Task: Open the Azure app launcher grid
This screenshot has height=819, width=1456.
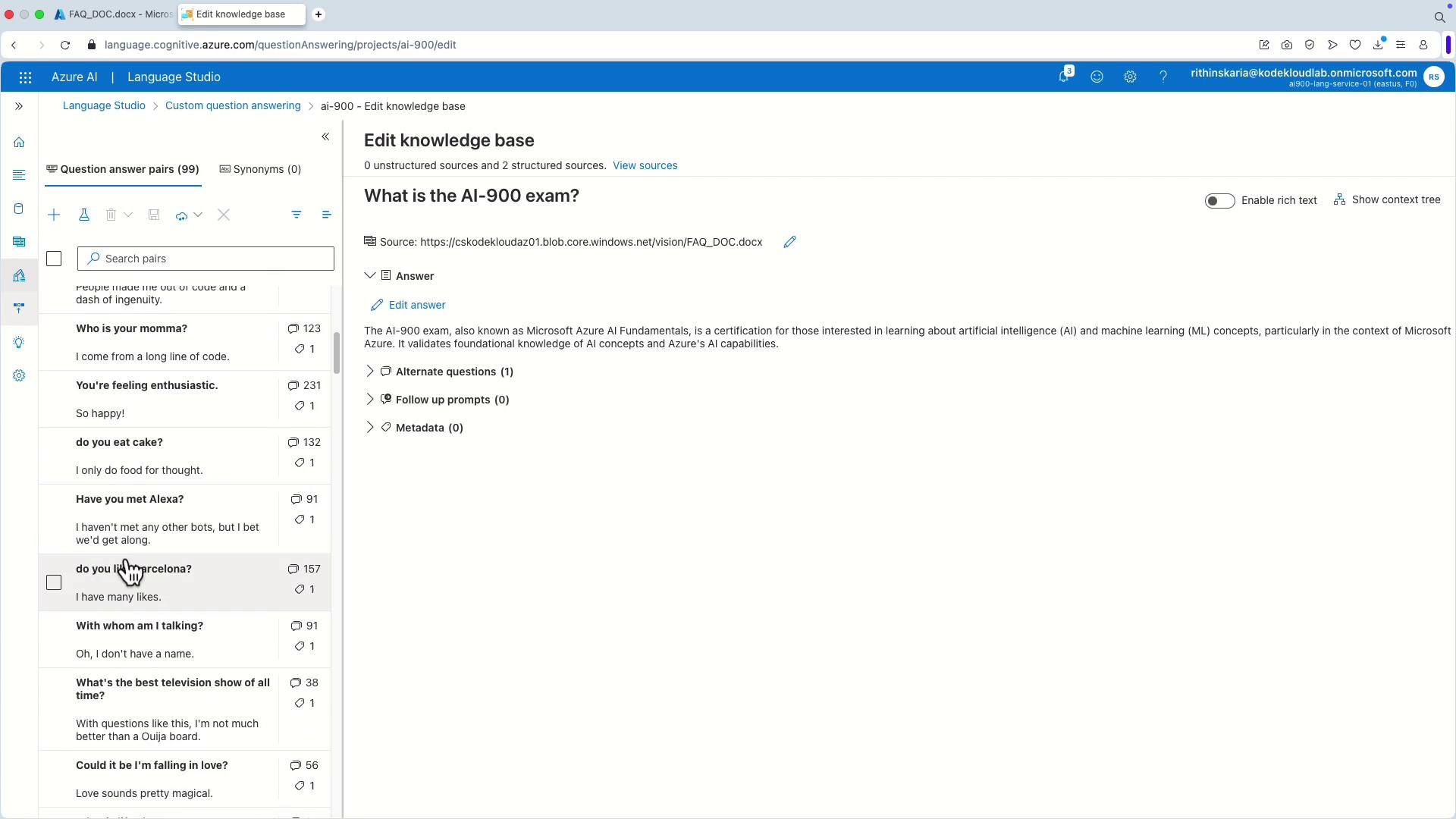Action: point(25,77)
